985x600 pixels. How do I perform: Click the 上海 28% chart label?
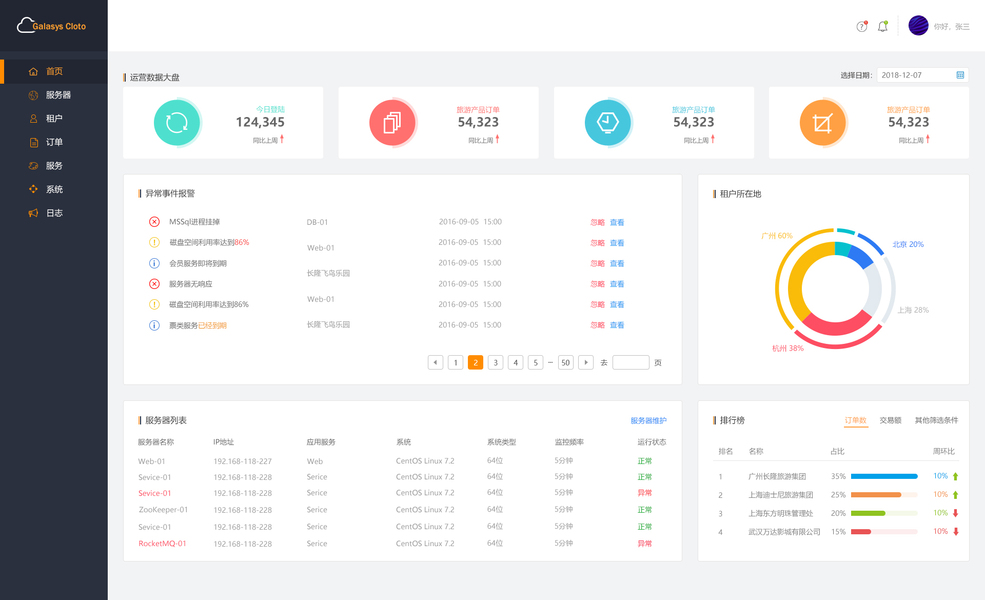click(x=913, y=310)
